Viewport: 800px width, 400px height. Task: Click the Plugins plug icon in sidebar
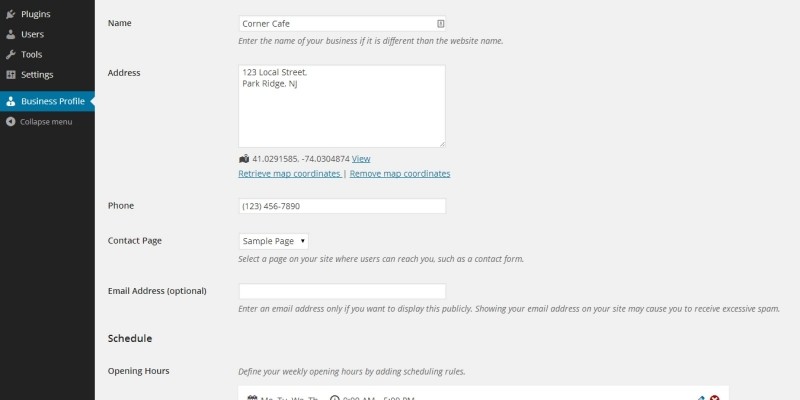10,14
